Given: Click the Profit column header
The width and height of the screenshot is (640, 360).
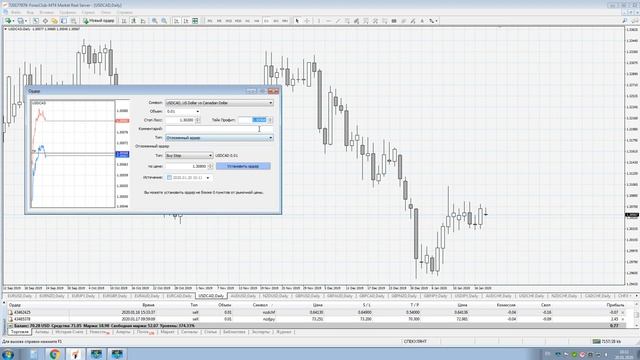Looking at the screenshot, I should [x=615, y=305].
